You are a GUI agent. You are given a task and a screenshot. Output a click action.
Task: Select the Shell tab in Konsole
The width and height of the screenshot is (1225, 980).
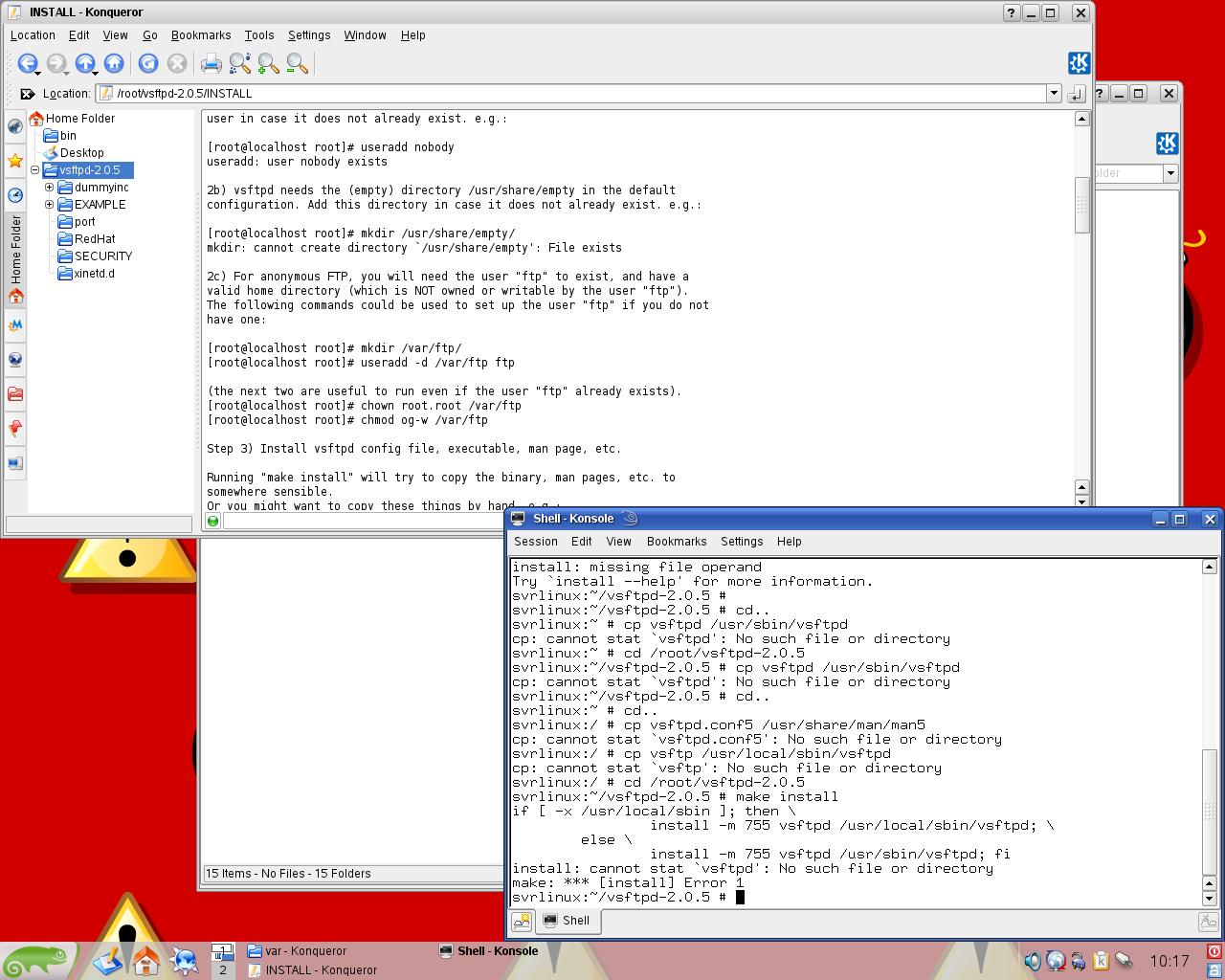point(567,921)
